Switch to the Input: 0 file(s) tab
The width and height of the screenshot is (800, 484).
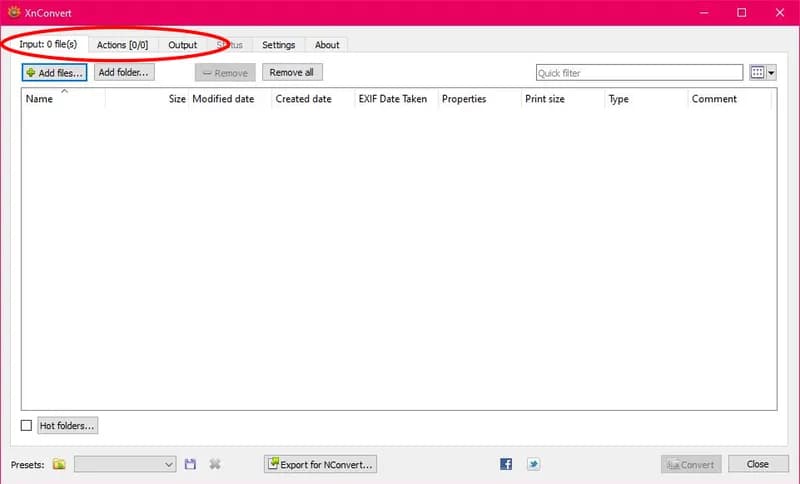(48, 44)
